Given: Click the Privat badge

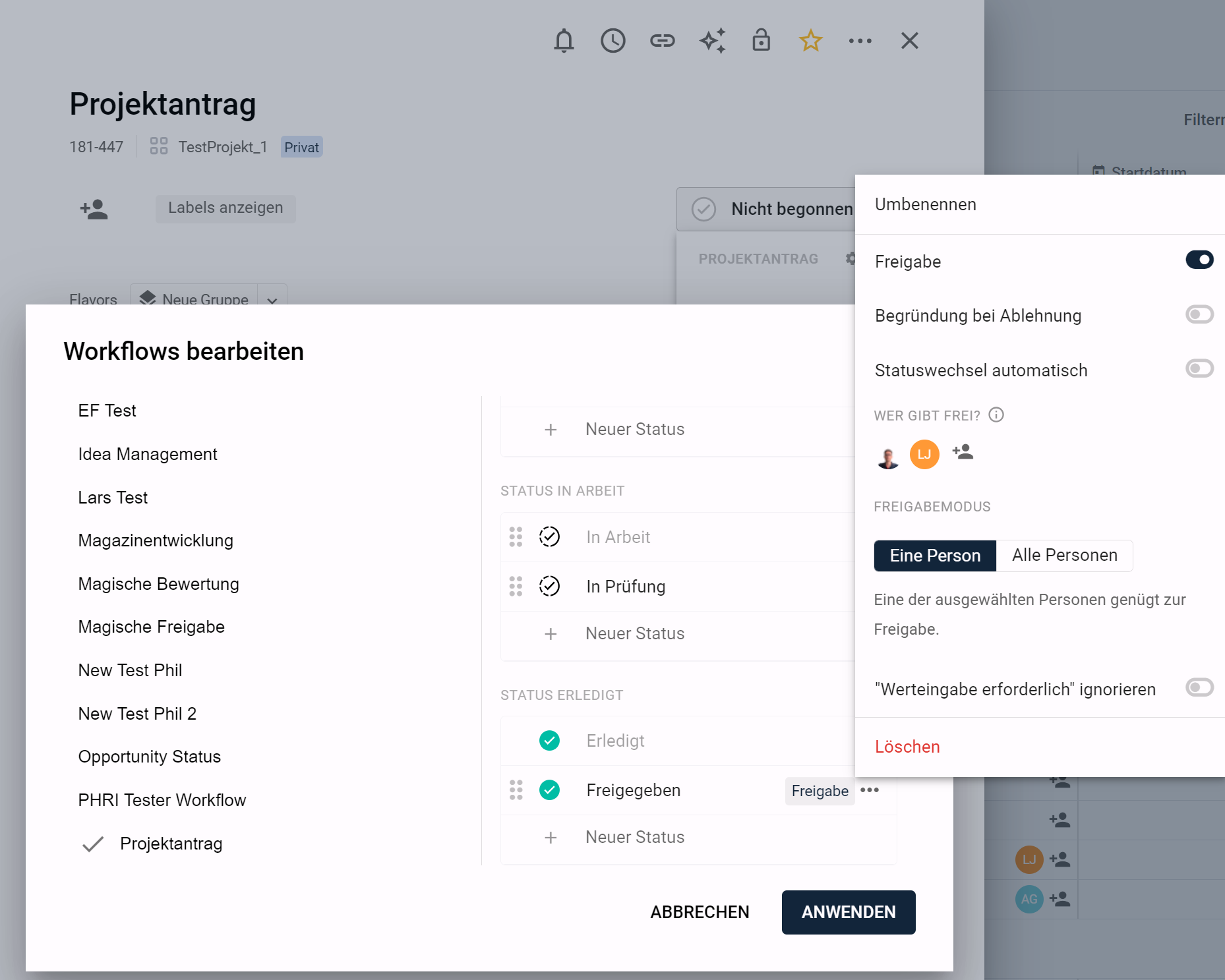Looking at the screenshot, I should click(301, 147).
